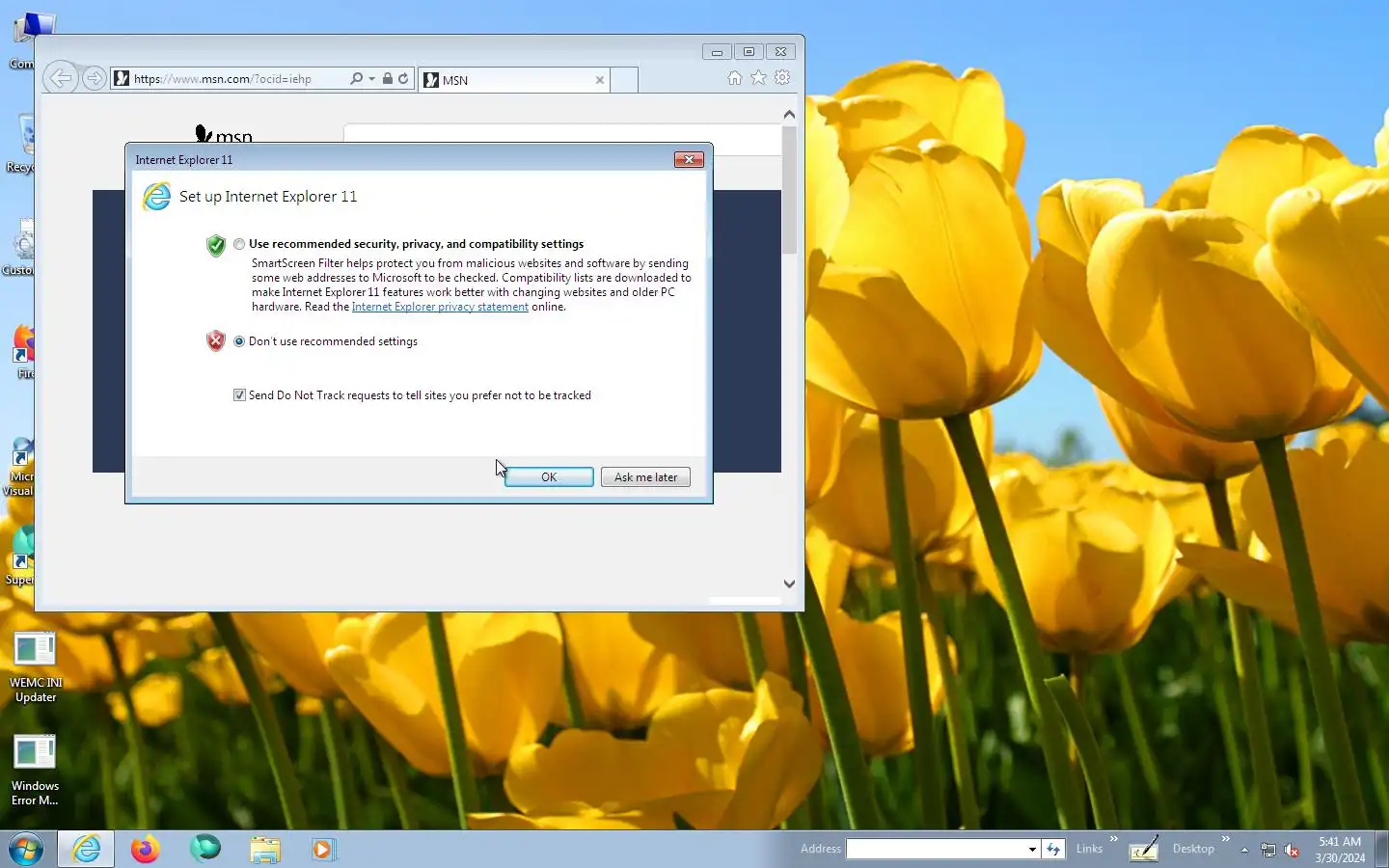Restore the Internet Explorer window size
This screenshot has width=1389, height=868.
click(749, 52)
